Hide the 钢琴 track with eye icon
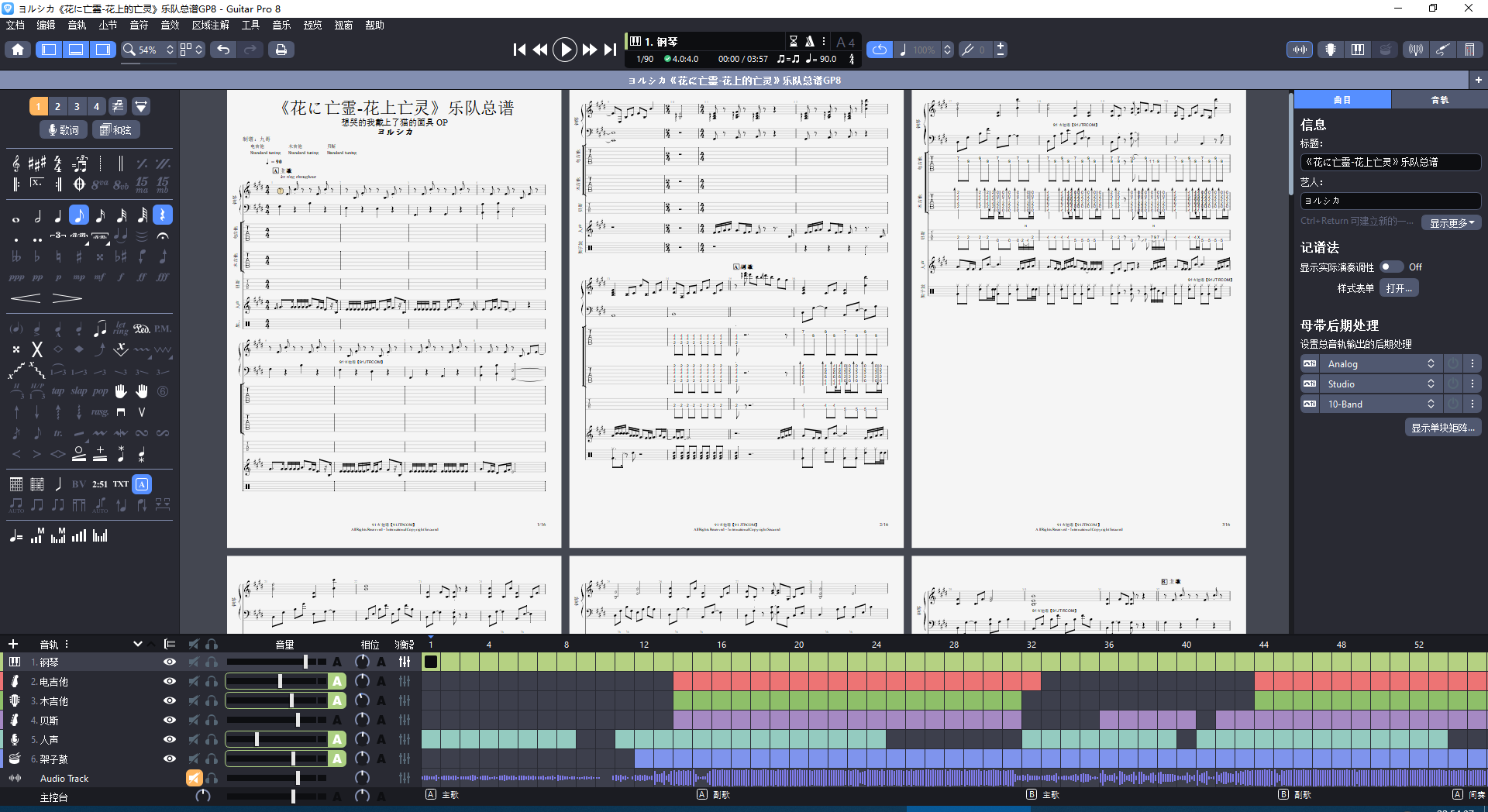Screen dimensions: 1488x812 pos(170,662)
